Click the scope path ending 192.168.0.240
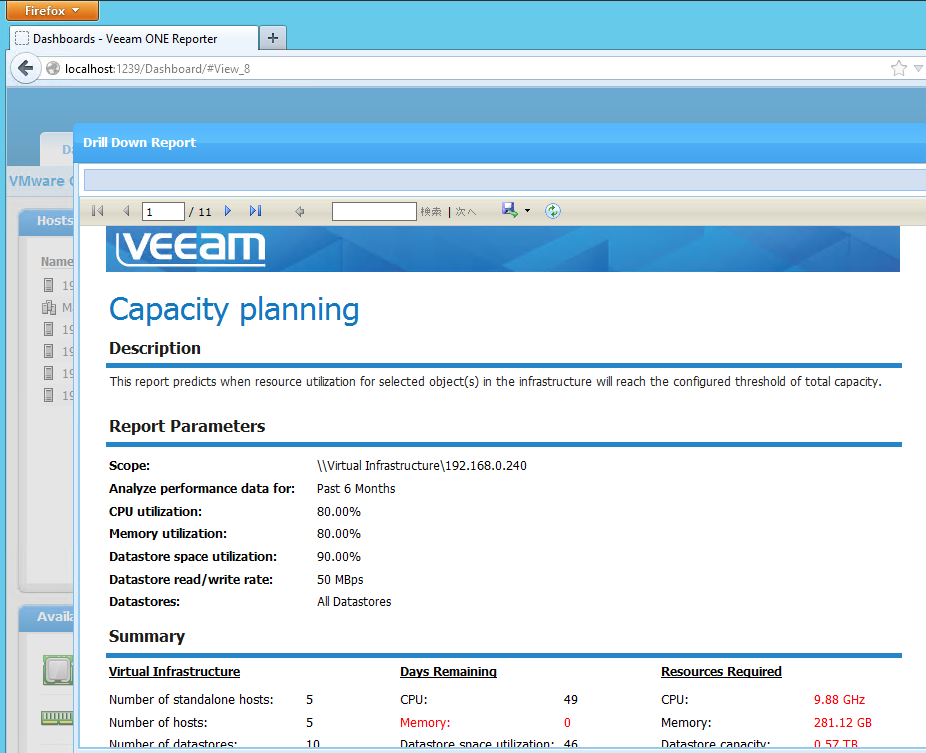 [422, 466]
